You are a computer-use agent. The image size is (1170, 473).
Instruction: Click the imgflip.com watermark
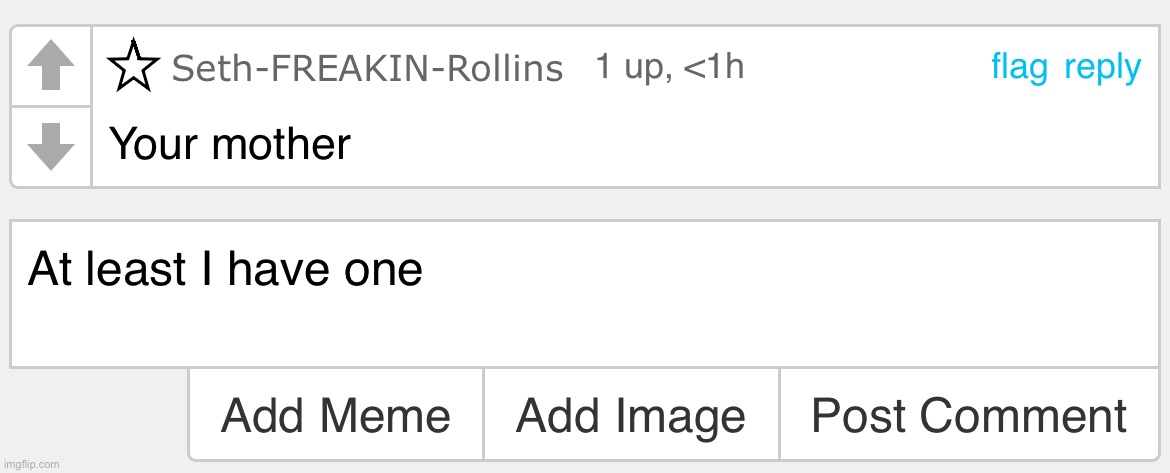click(x=32, y=464)
